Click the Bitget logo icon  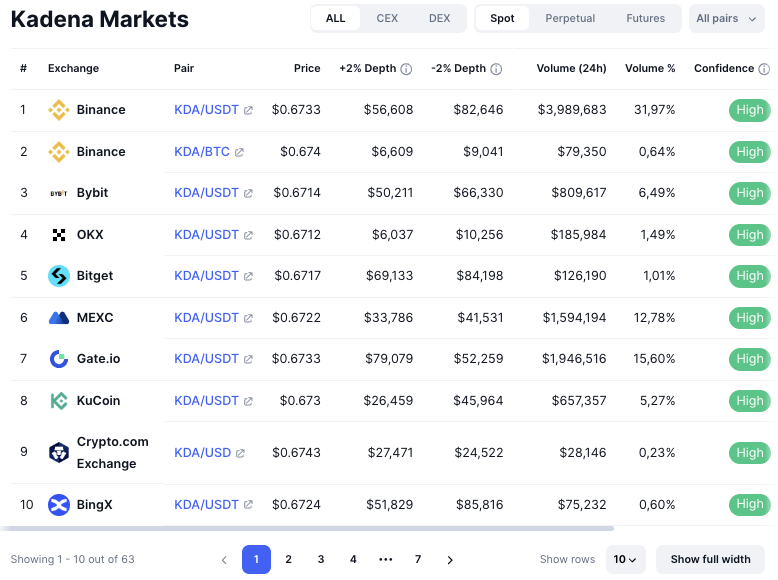59,276
